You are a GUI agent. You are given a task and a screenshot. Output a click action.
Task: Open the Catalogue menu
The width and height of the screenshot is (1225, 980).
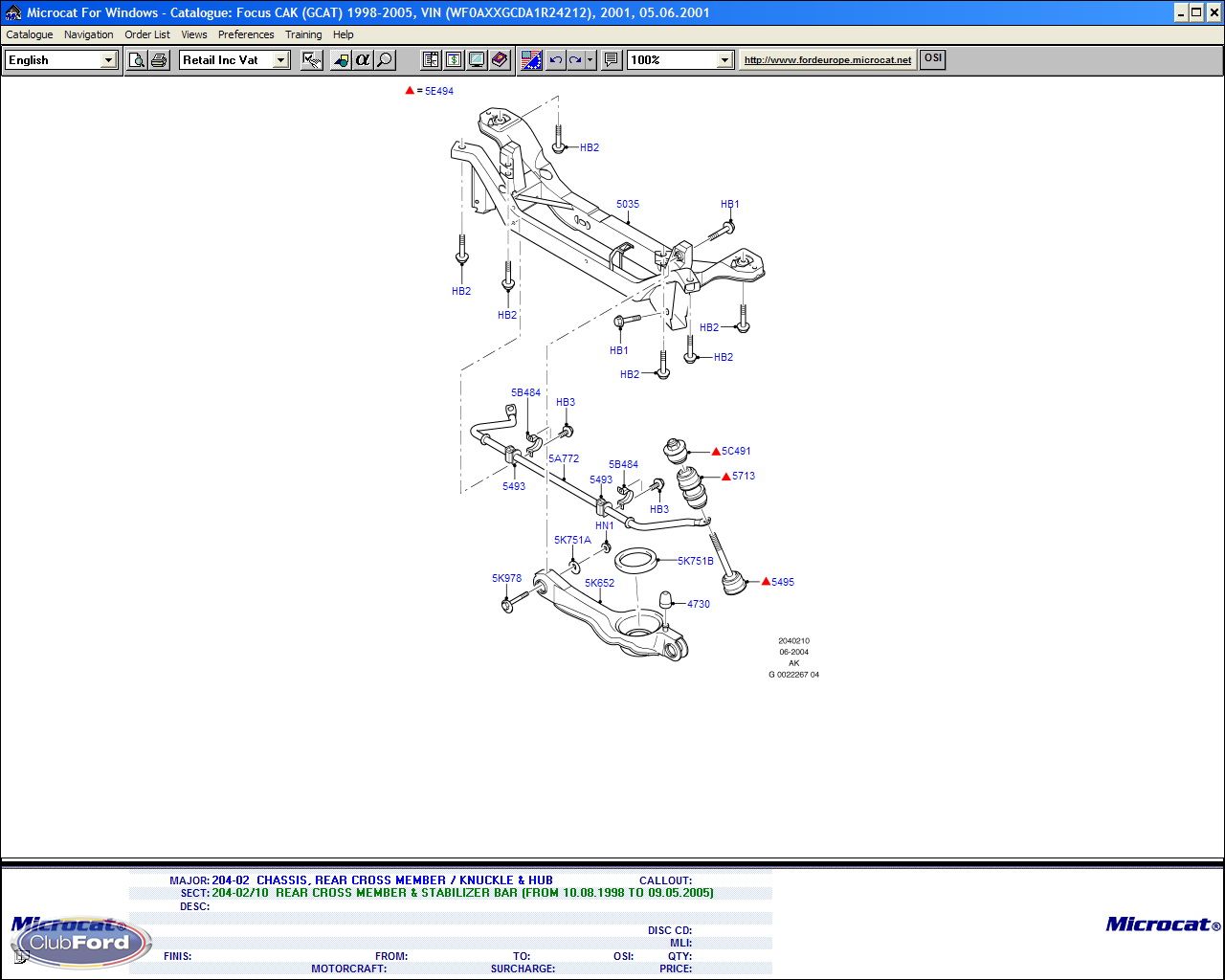30,34
